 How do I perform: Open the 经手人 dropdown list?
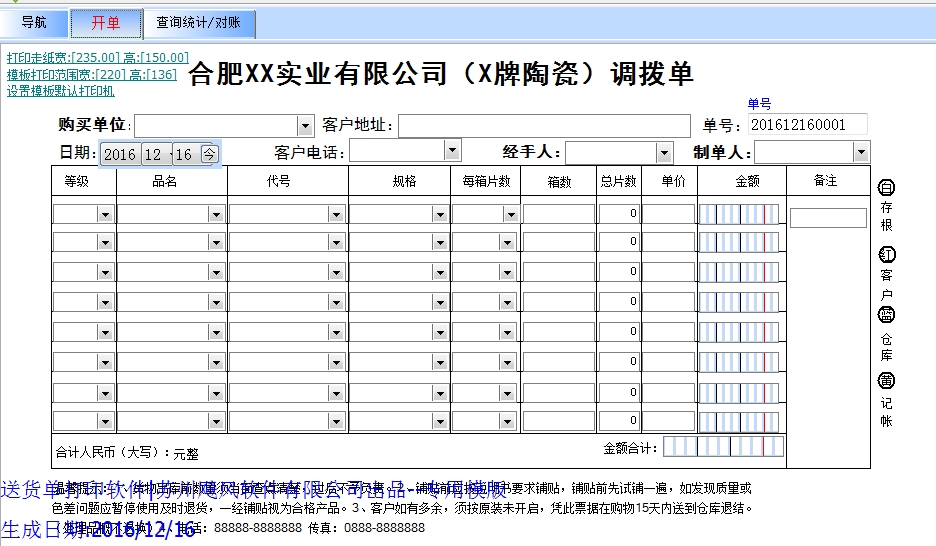click(664, 153)
